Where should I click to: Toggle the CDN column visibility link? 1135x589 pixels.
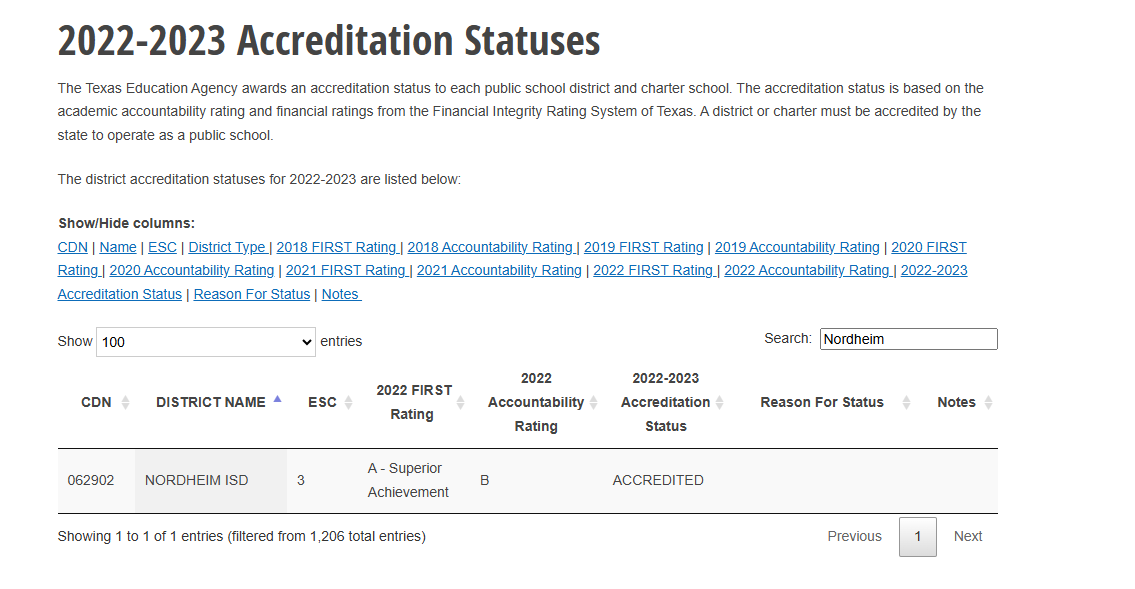[72, 247]
